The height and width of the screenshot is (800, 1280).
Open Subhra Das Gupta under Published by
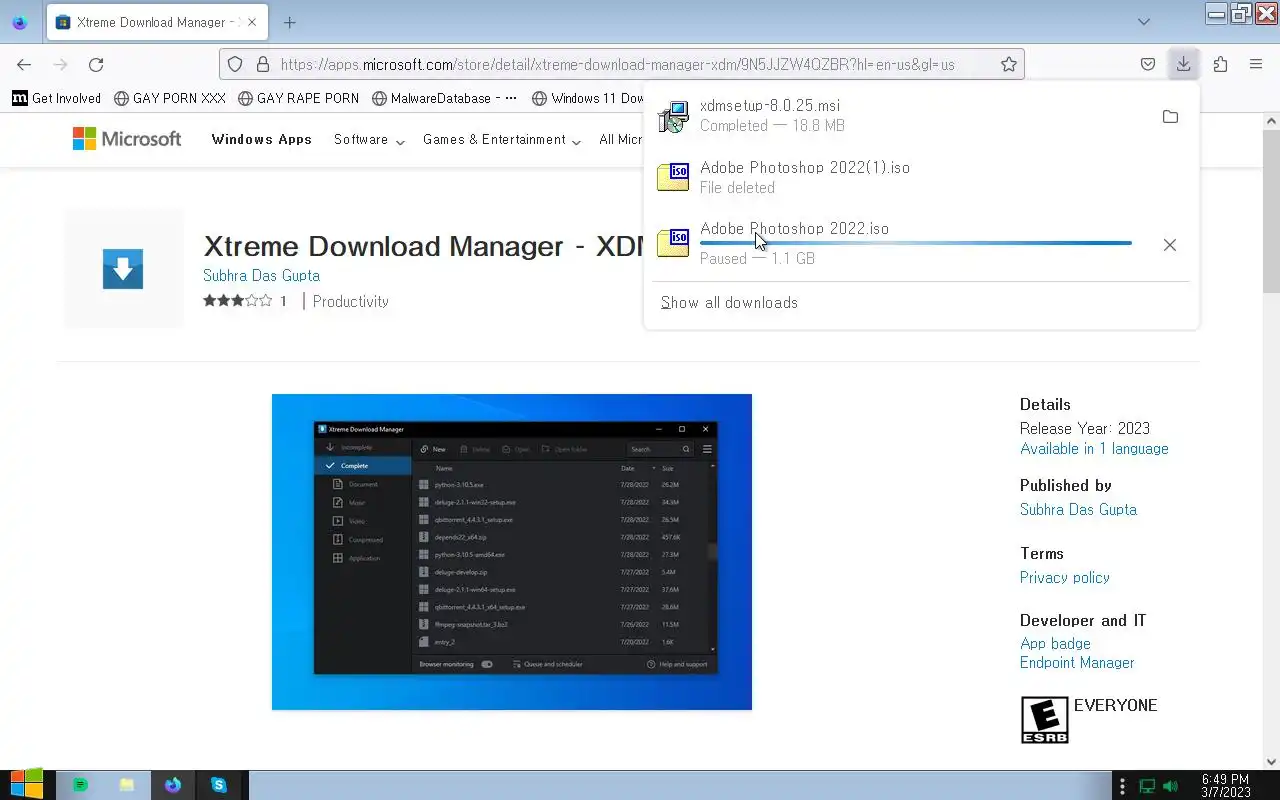(1078, 509)
